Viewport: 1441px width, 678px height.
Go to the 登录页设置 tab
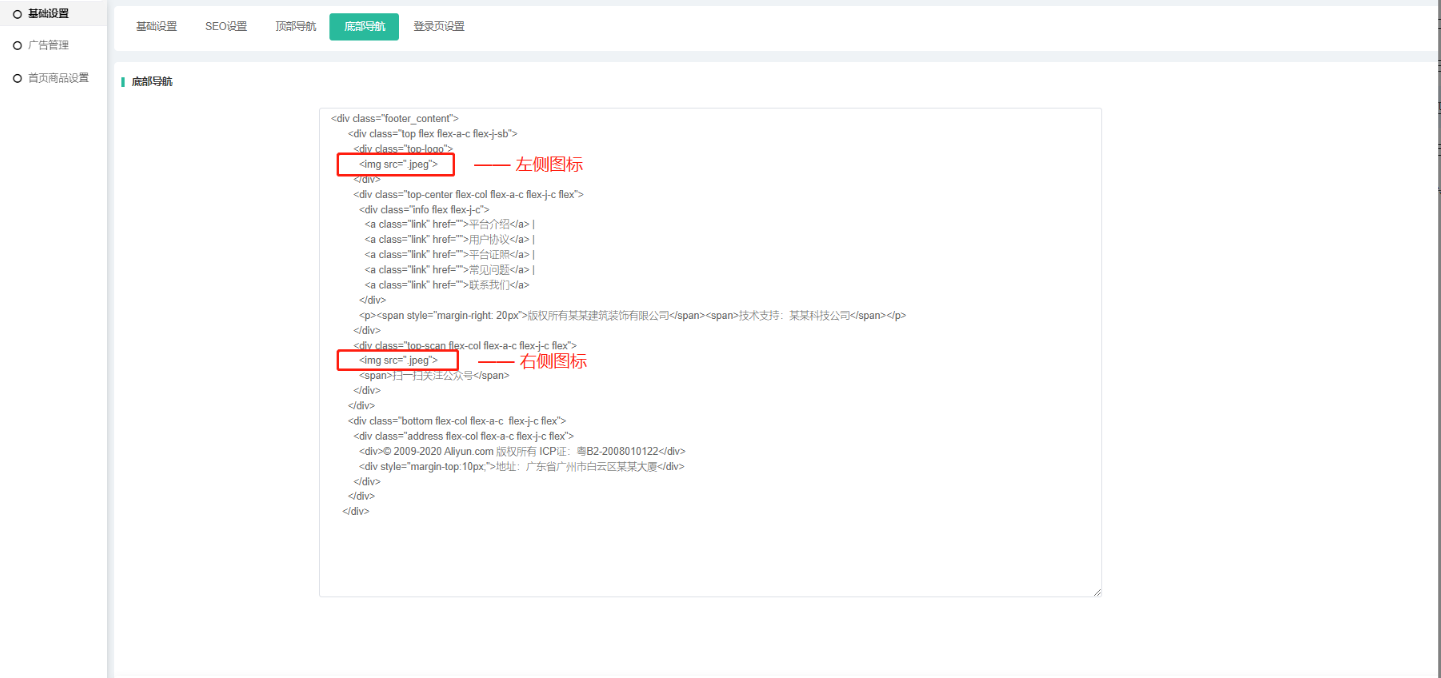tap(439, 27)
